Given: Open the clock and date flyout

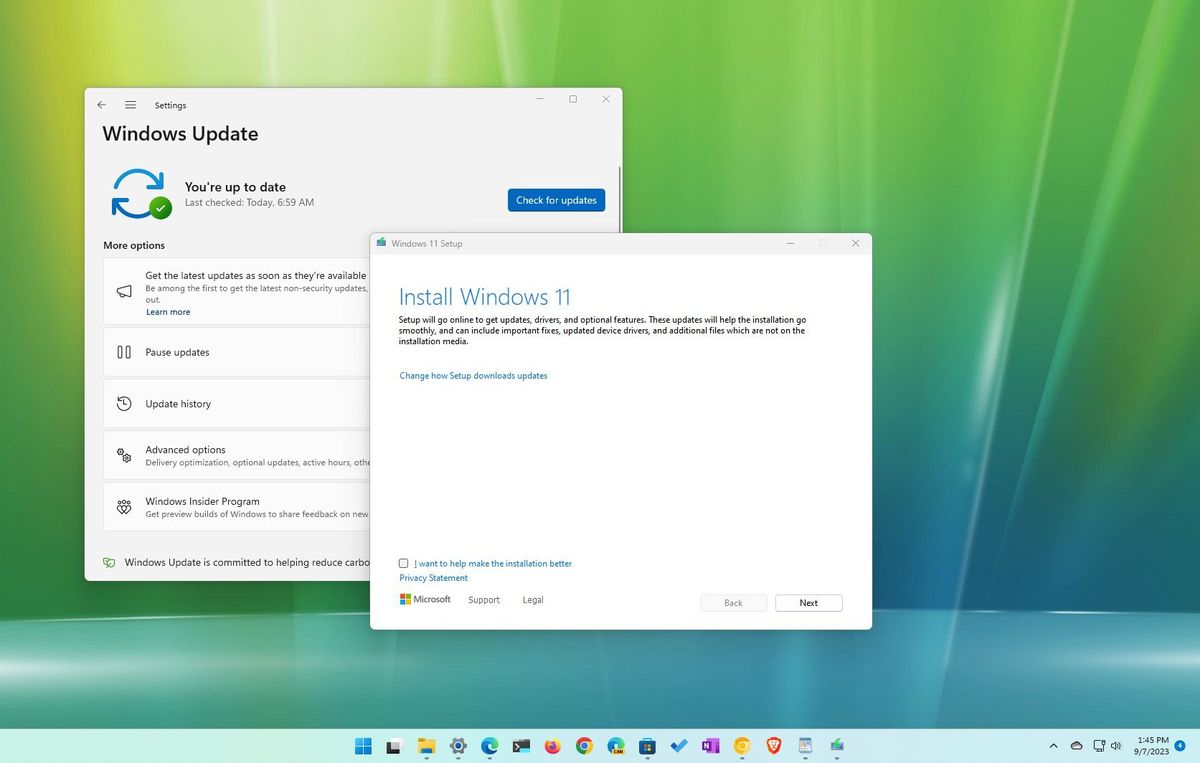Looking at the screenshot, I should [x=1153, y=745].
